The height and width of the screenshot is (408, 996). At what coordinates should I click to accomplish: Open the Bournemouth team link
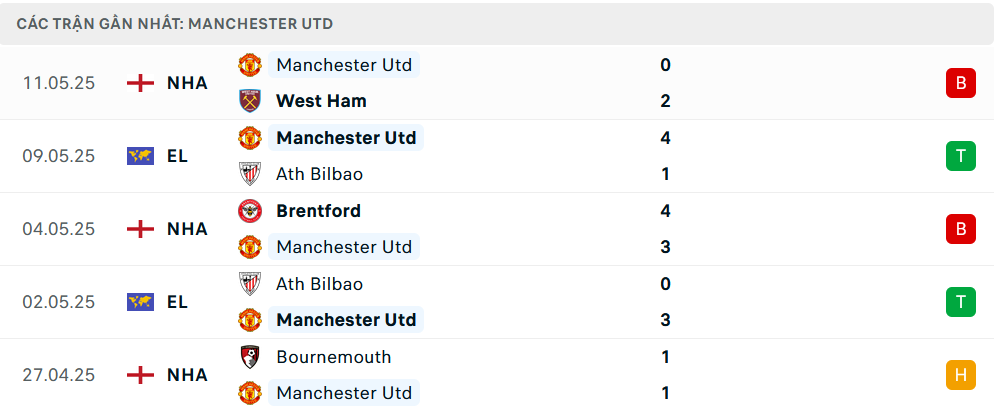[333, 357]
